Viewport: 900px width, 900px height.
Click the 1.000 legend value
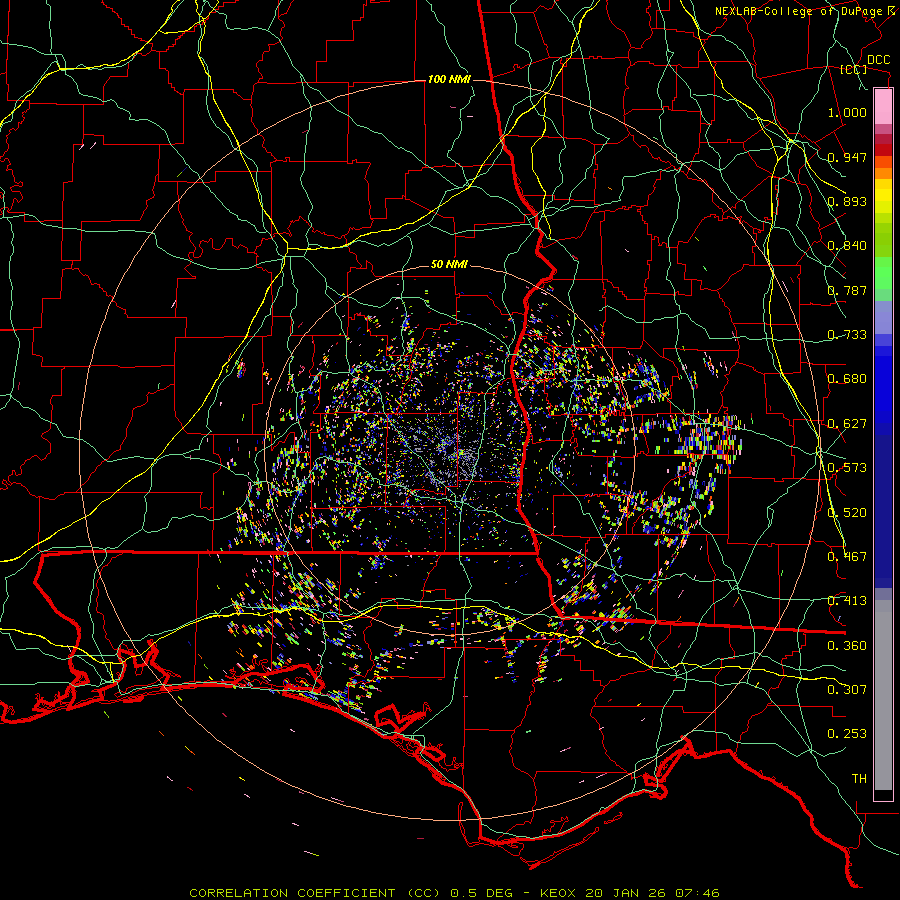coord(847,112)
